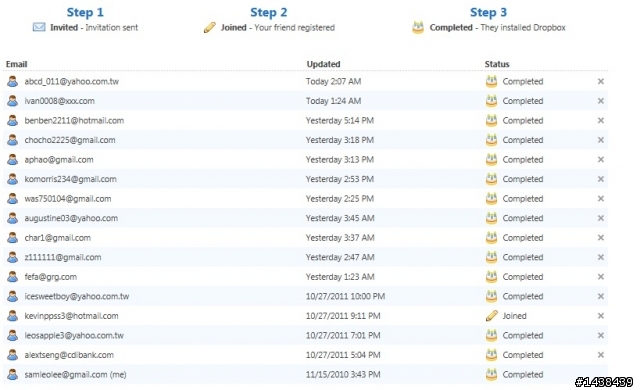Sort by the Email column header

pyautogui.click(x=16, y=64)
